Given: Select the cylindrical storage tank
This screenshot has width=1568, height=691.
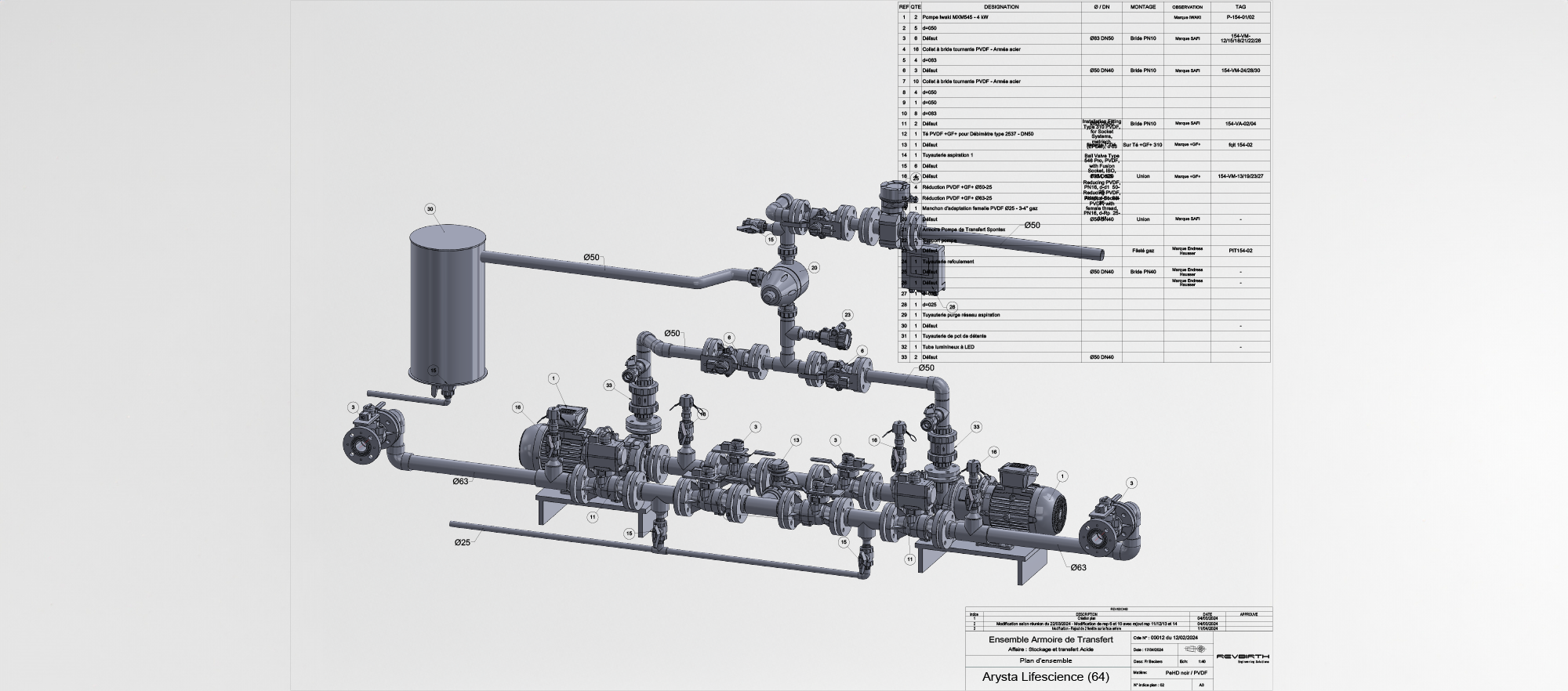Looking at the screenshot, I should tap(448, 304).
